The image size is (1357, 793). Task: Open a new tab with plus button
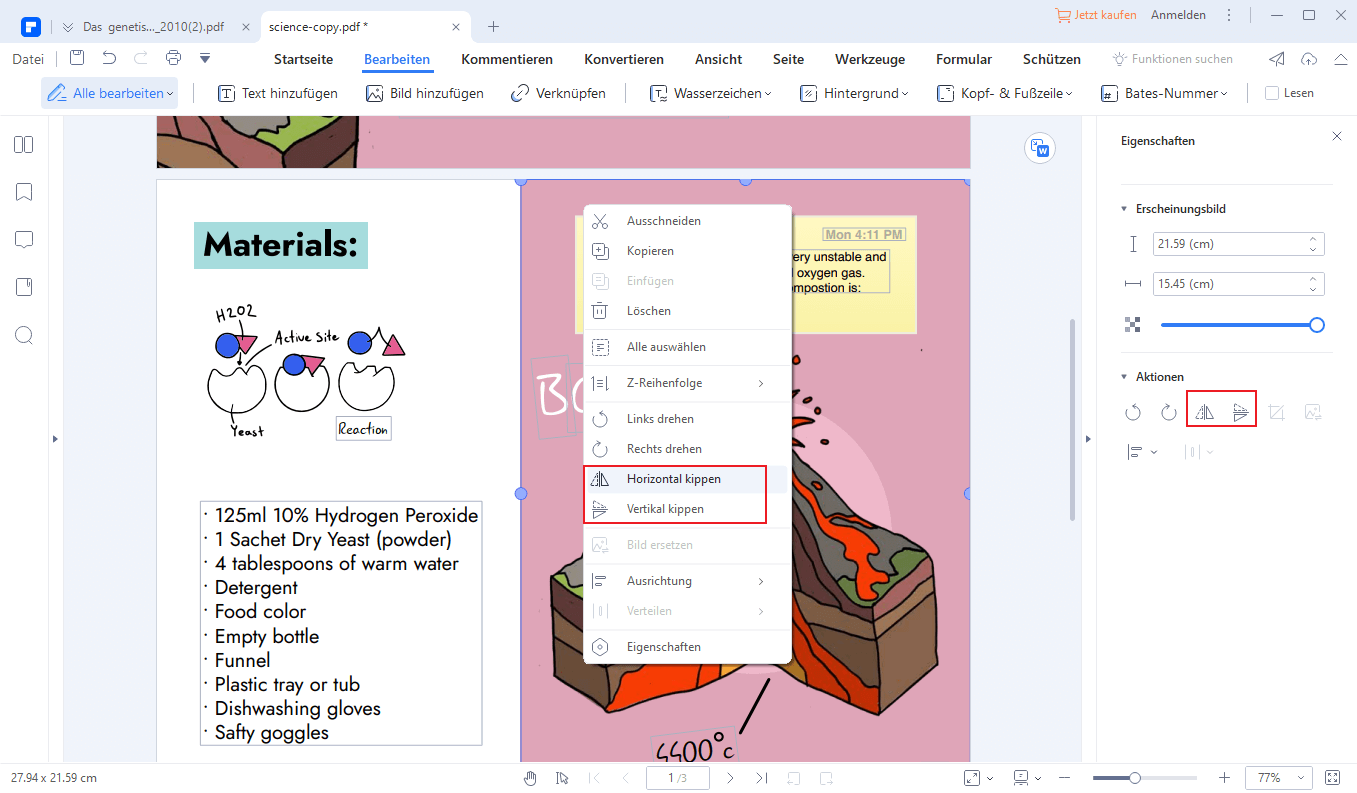(493, 27)
